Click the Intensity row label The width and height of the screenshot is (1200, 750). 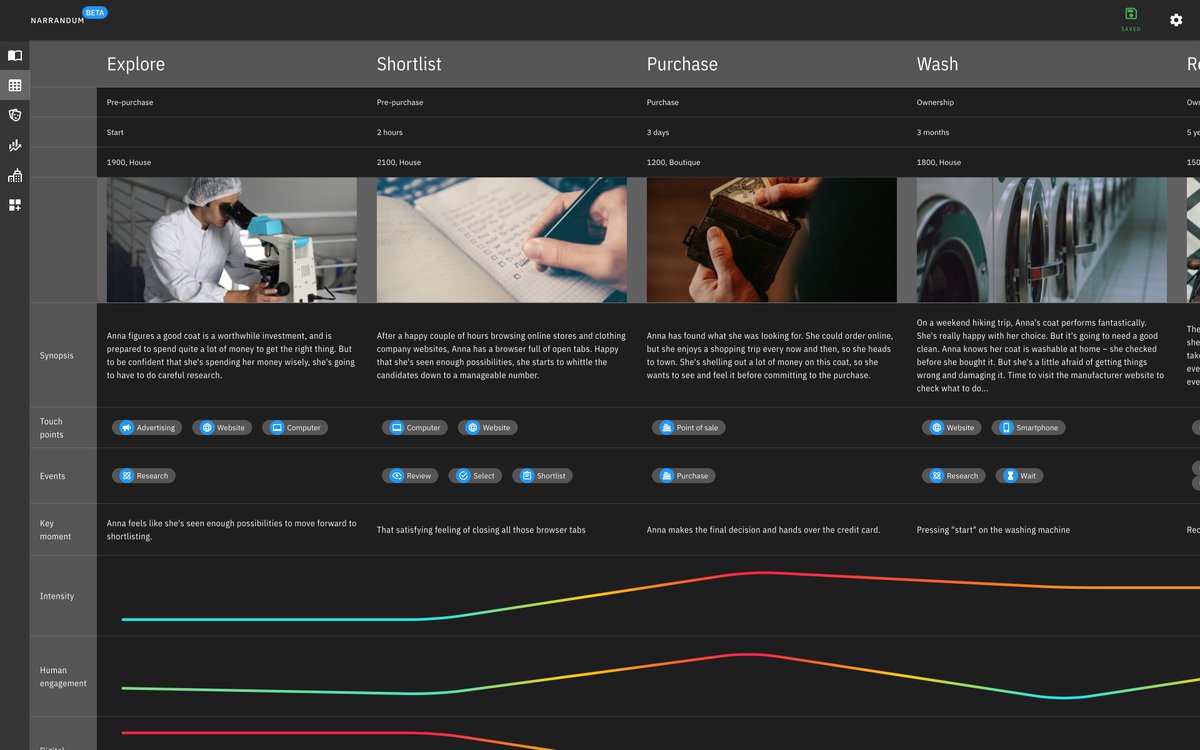pos(57,596)
